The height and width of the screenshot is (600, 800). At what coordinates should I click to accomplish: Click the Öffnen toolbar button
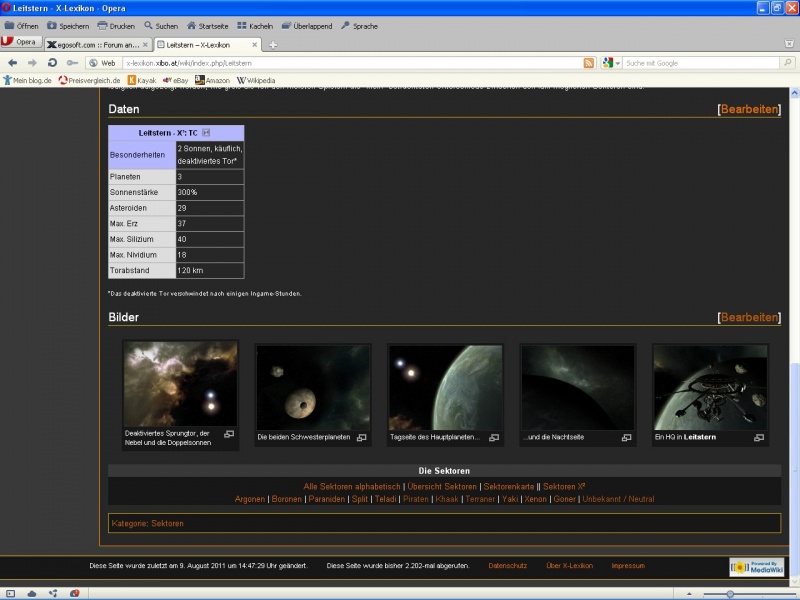[x=22, y=25]
